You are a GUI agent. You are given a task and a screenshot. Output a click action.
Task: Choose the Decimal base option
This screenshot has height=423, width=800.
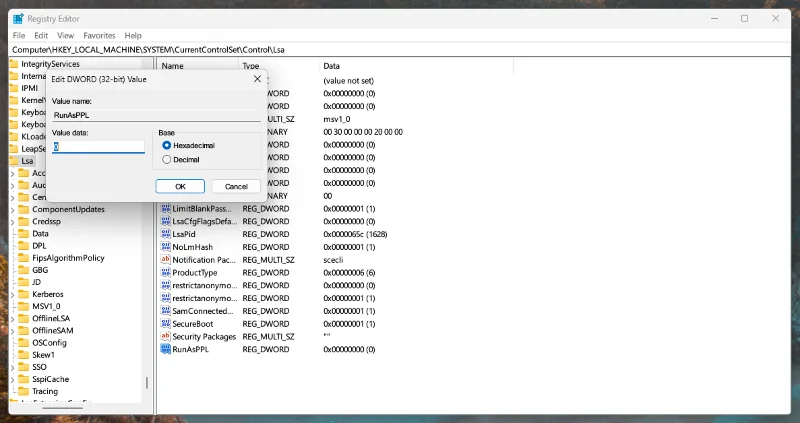pos(166,159)
